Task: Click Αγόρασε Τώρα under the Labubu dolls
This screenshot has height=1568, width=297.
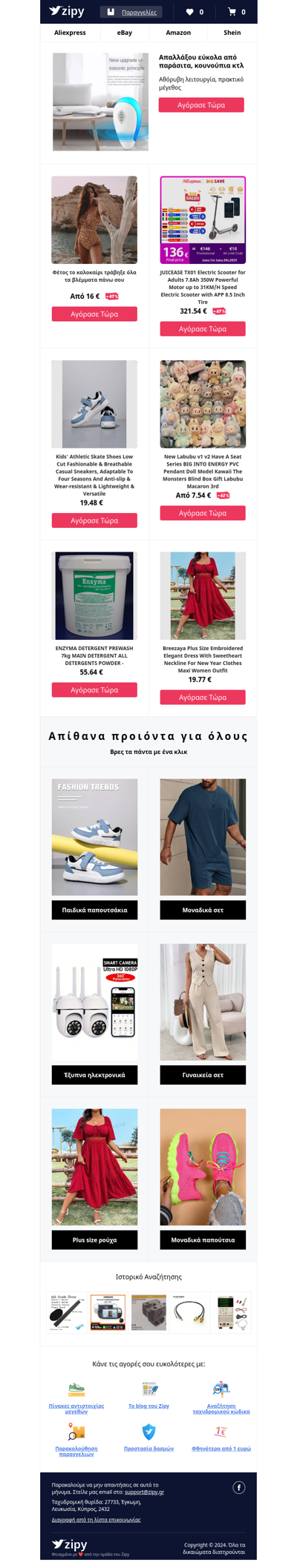Action: [x=203, y=513]
